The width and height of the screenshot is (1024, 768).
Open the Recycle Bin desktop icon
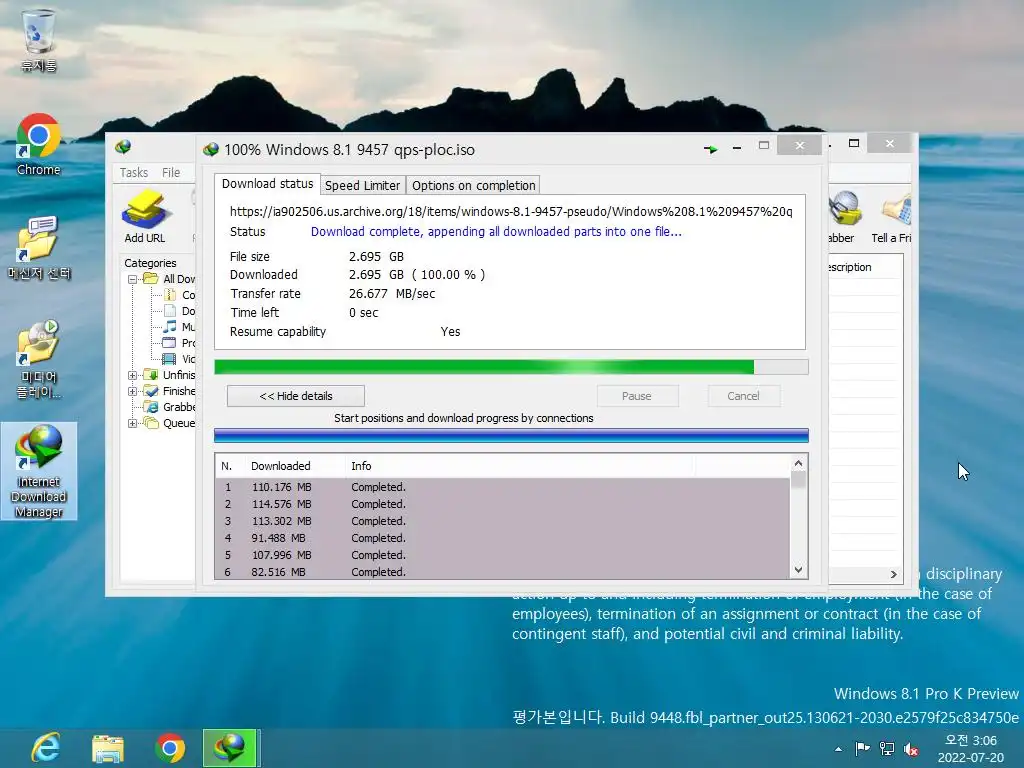coord(39,39)
